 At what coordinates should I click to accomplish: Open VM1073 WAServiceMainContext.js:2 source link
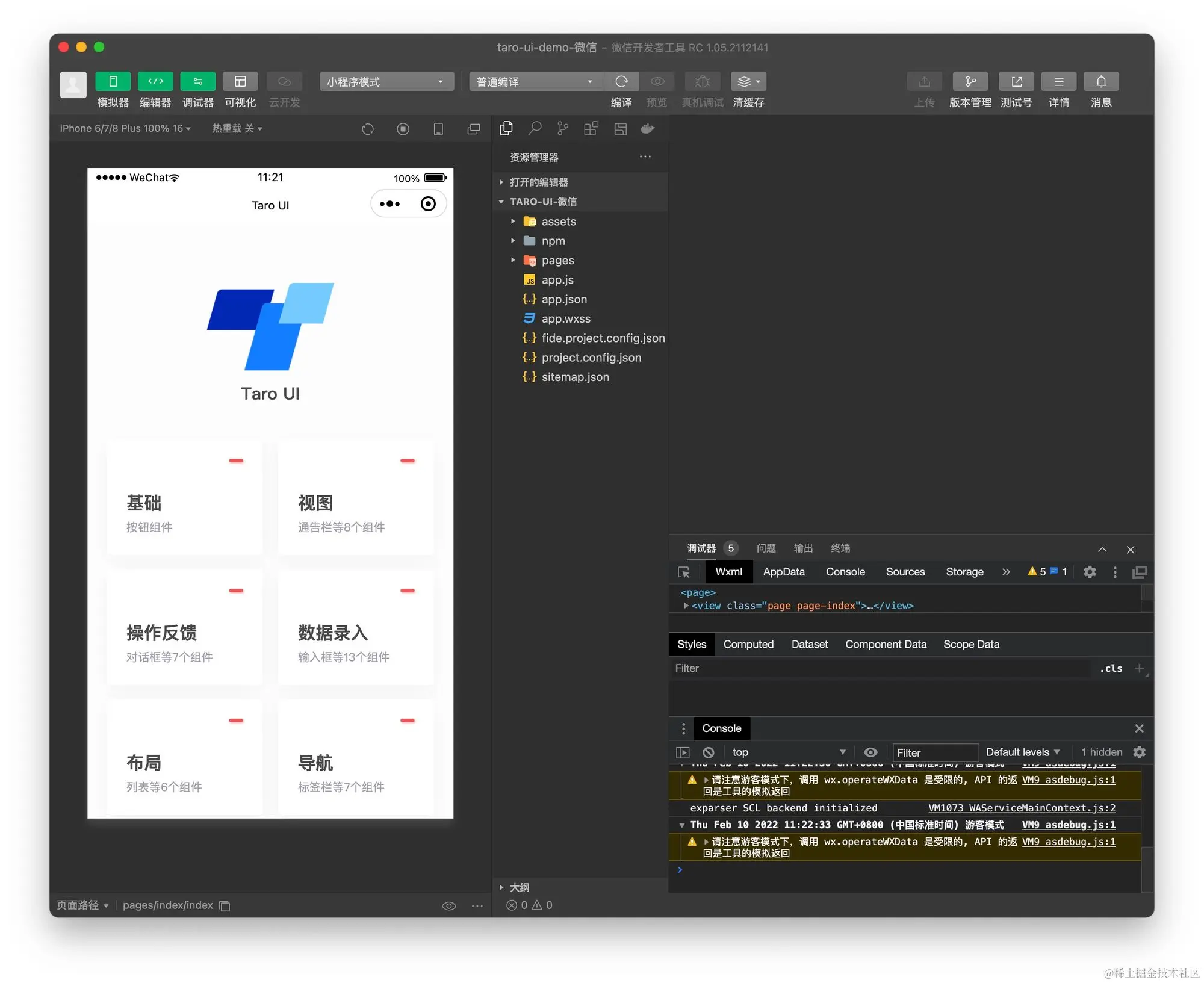pos(1021,808)
